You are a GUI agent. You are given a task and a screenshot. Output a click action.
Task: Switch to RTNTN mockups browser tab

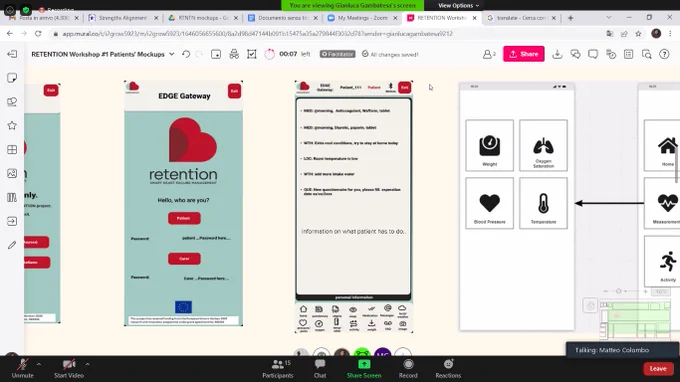(203, 18)
